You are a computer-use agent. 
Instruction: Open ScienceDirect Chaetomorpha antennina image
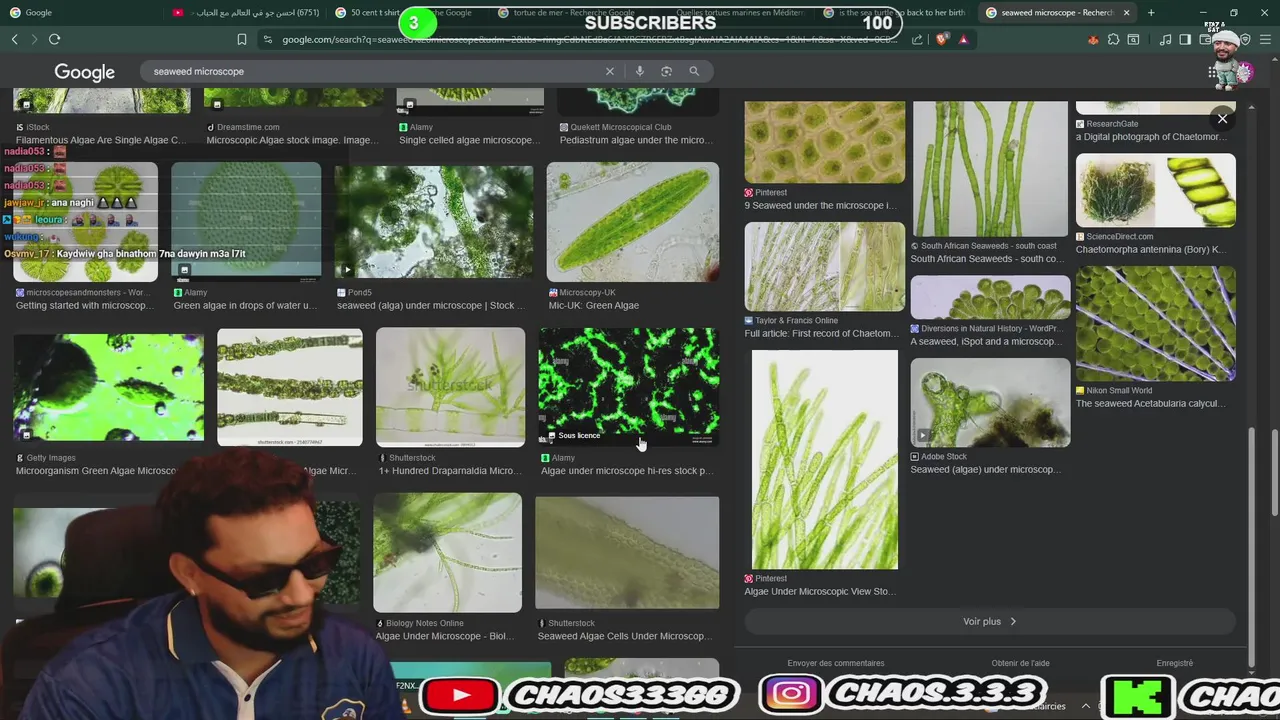coord(1155,190)
